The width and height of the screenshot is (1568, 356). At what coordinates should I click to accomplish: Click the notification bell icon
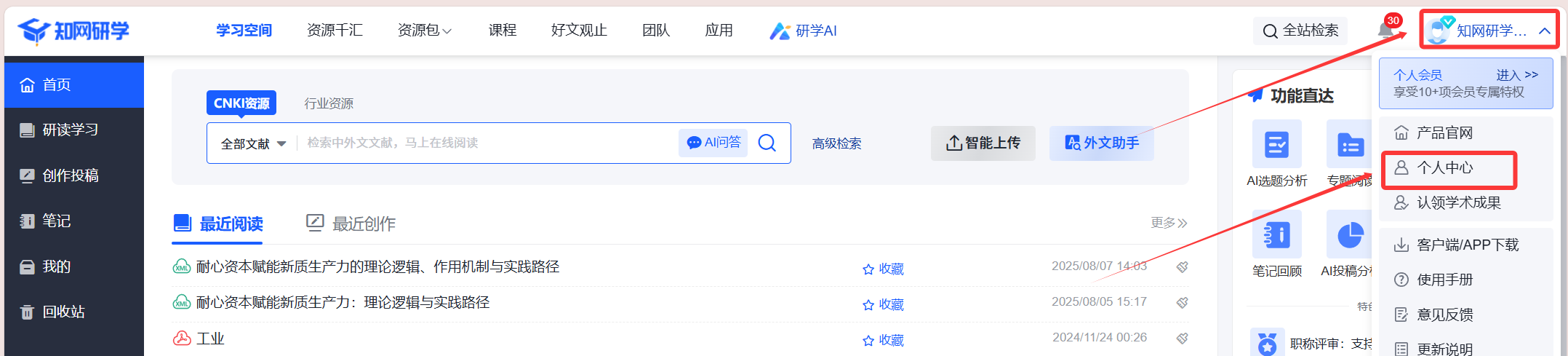(x=1386, y=31)
